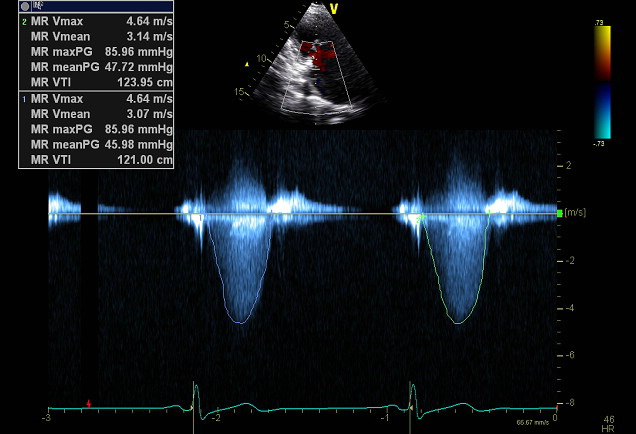Click the round gray icon in measurement panel header
This screenshot has height=434, width=636.
tap(25, 6)
